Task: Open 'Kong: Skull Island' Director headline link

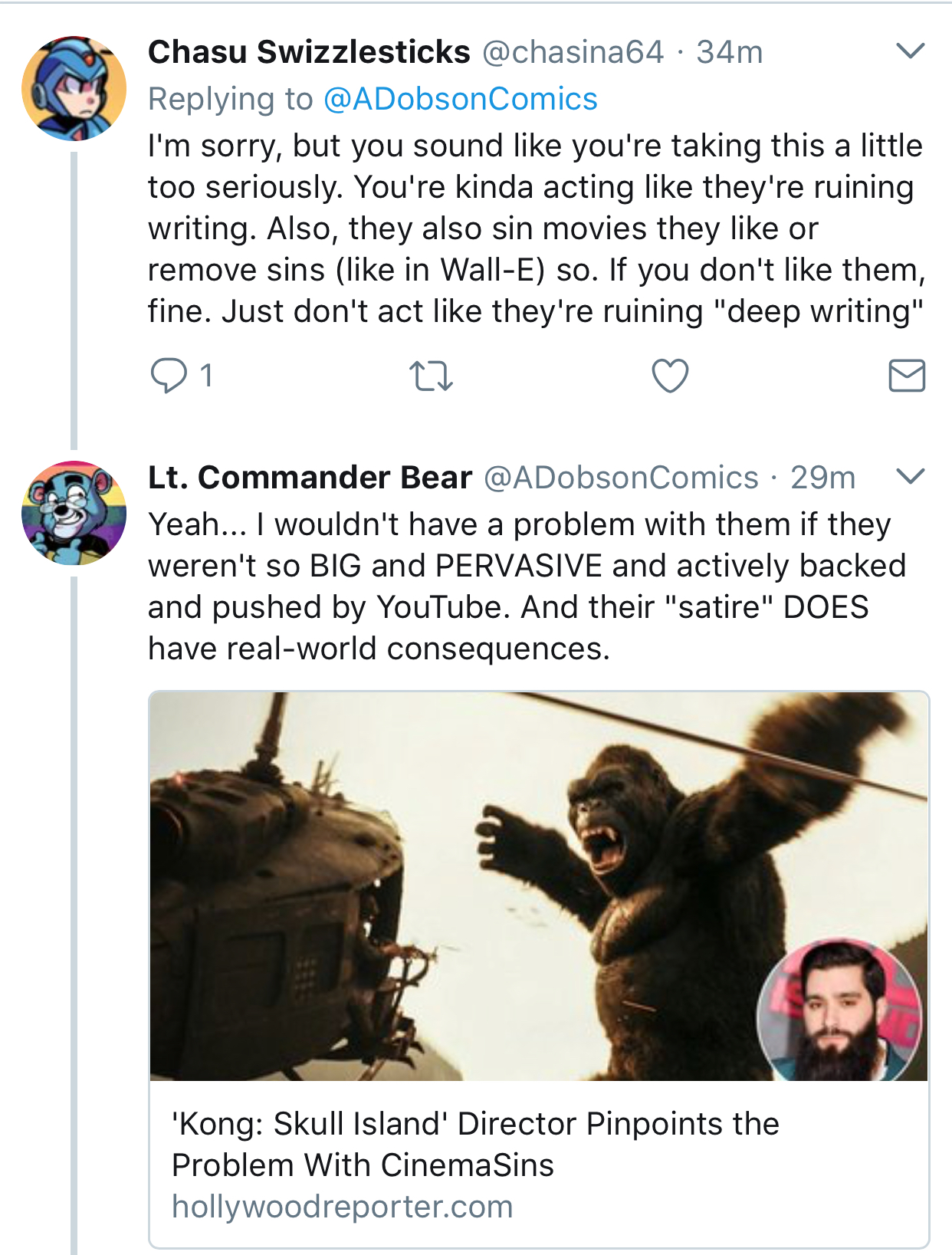Action: coord(475,1145)
